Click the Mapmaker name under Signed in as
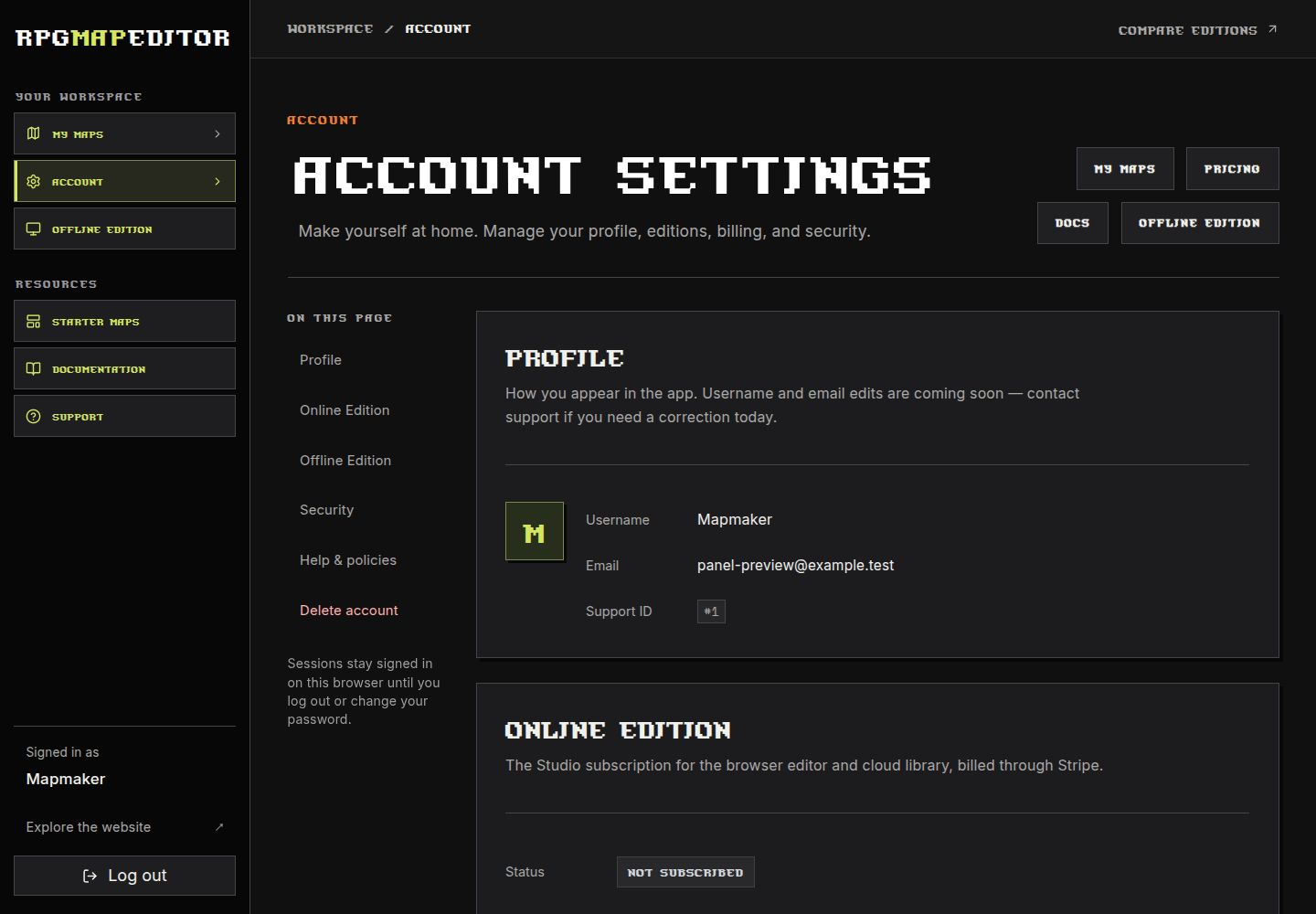Viewport: 1316px width, 914px height. click(66, 779)
